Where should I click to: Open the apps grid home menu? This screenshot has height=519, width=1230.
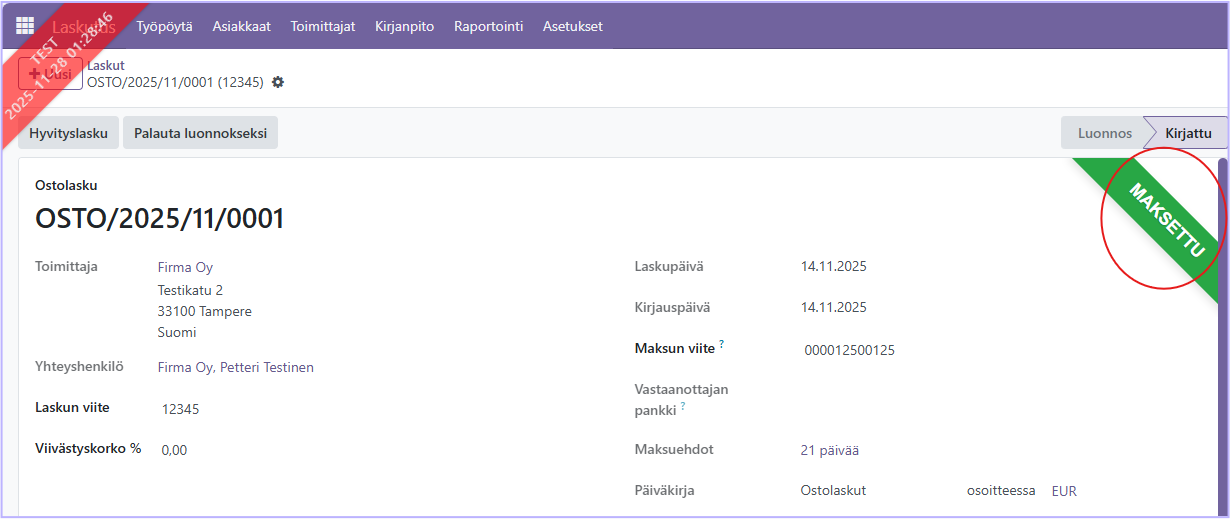25,26
